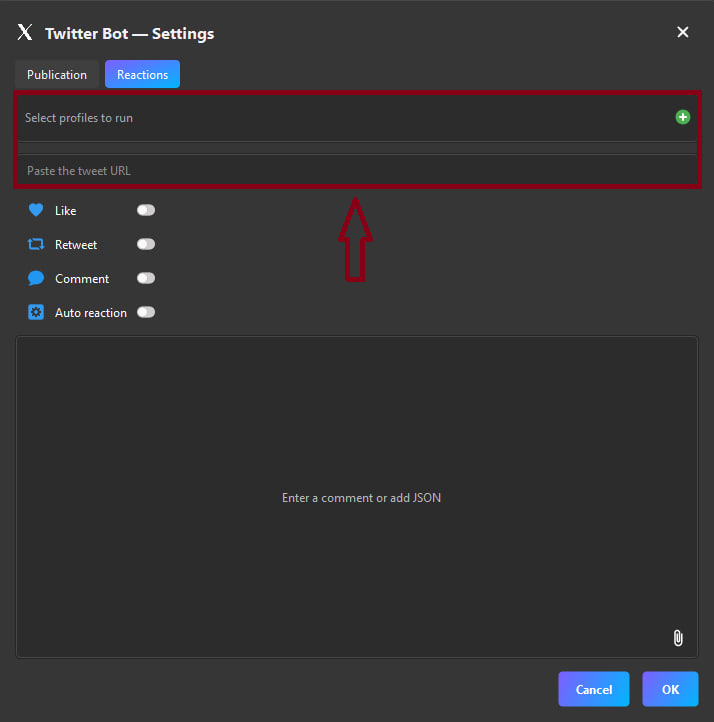This screenshot has width=714, height=722.
Task: Add profiles with the green plus icon
Action: (682, 117)
